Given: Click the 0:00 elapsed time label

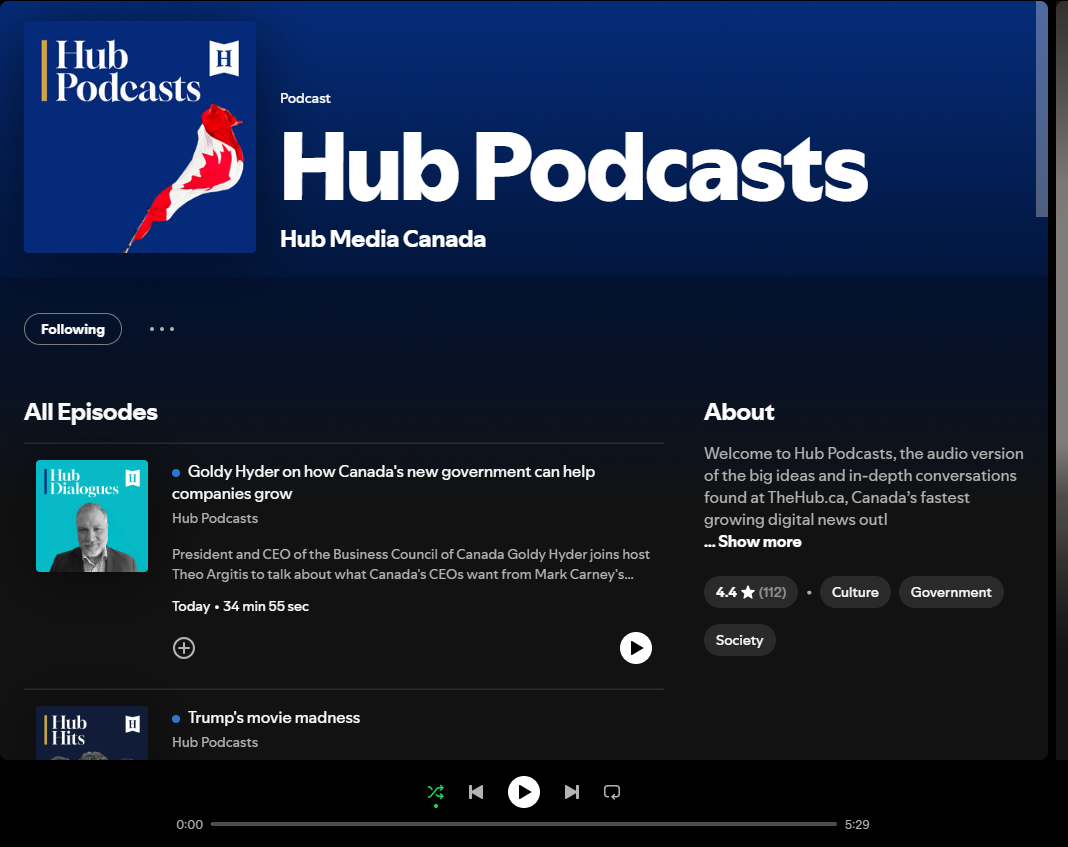Looking at the screenshot, I should [189, 825].
